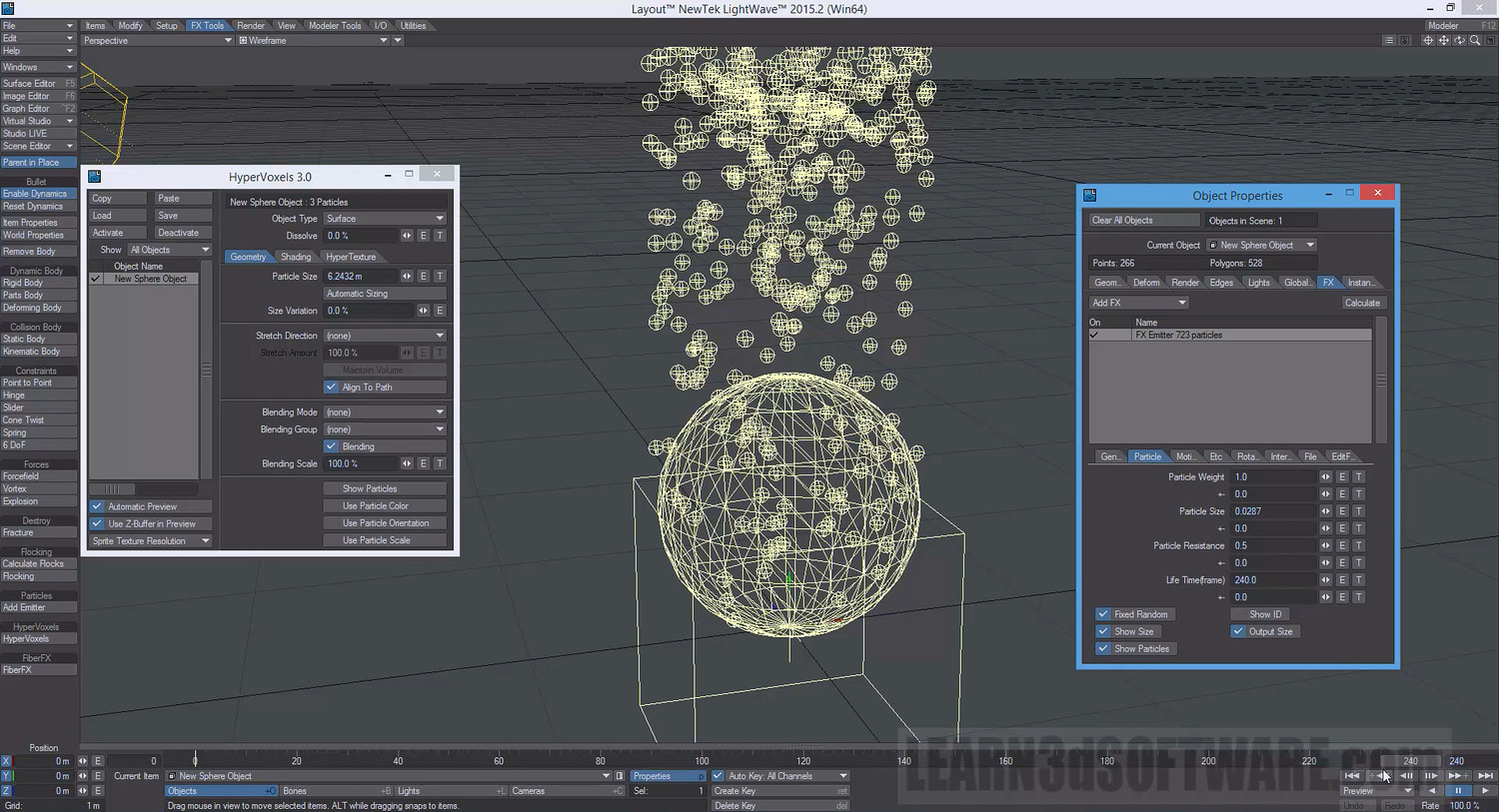Step to next frame button
This screenshot has width=1499, height=812.
coord(1431,776)
